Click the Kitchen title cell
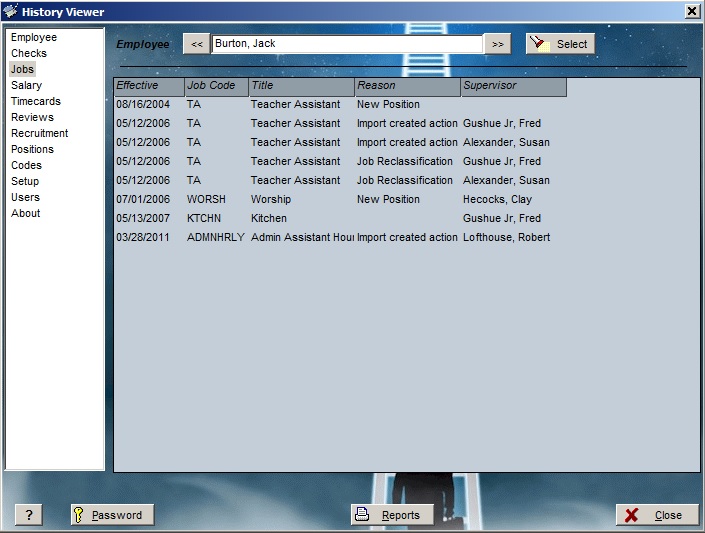705x533 pixels. [x=269, y=218]
